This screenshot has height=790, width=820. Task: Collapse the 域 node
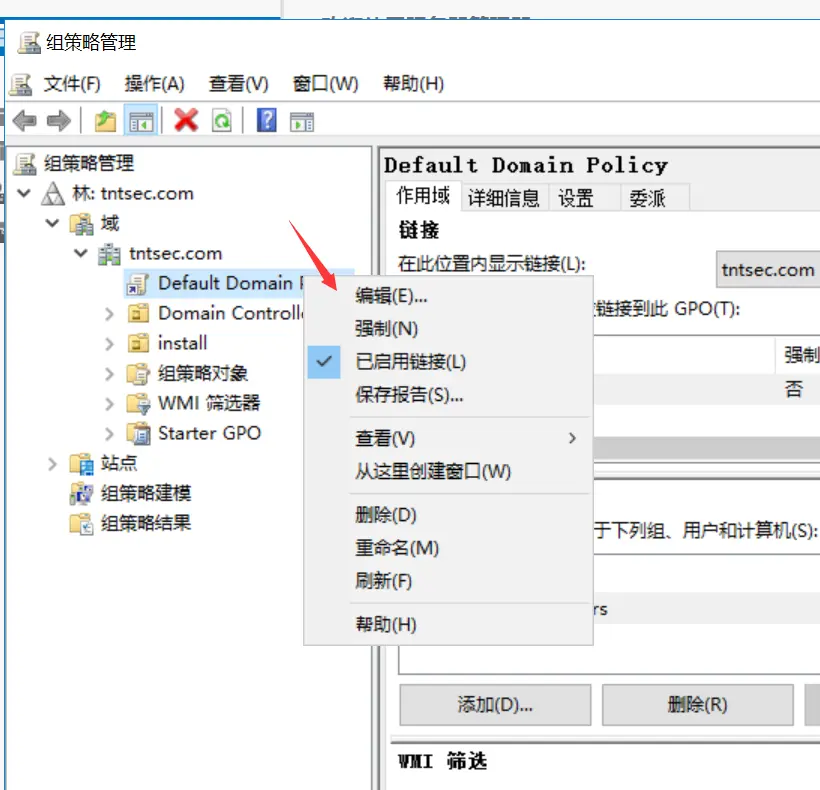[52, 223]
